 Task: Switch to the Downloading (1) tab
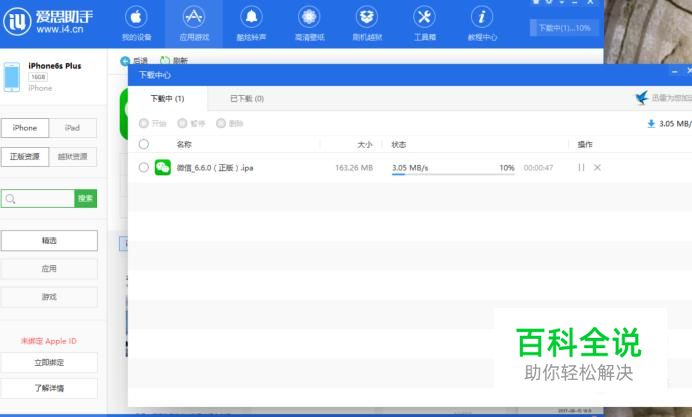click(167, 99)
